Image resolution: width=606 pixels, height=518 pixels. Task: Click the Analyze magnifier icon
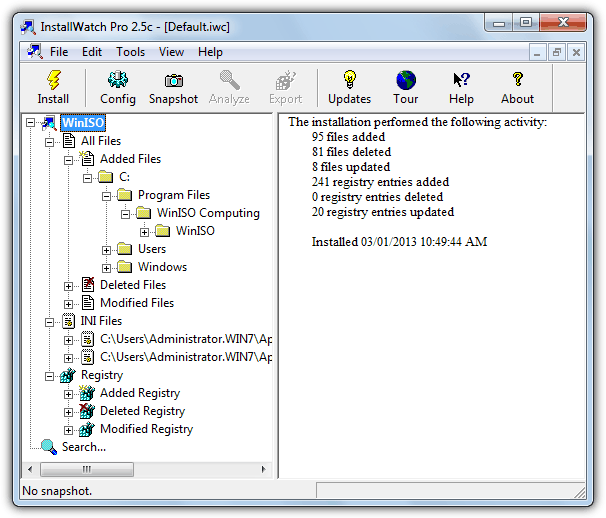click(230, 80)
